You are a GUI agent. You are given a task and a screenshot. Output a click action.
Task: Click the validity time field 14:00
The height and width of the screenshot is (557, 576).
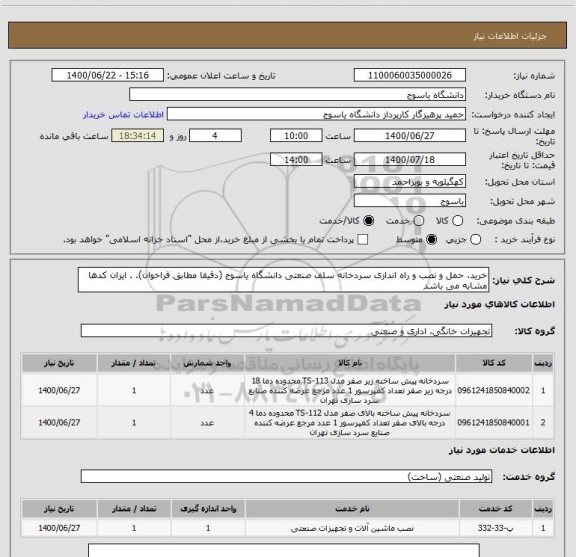pos(296,159)
